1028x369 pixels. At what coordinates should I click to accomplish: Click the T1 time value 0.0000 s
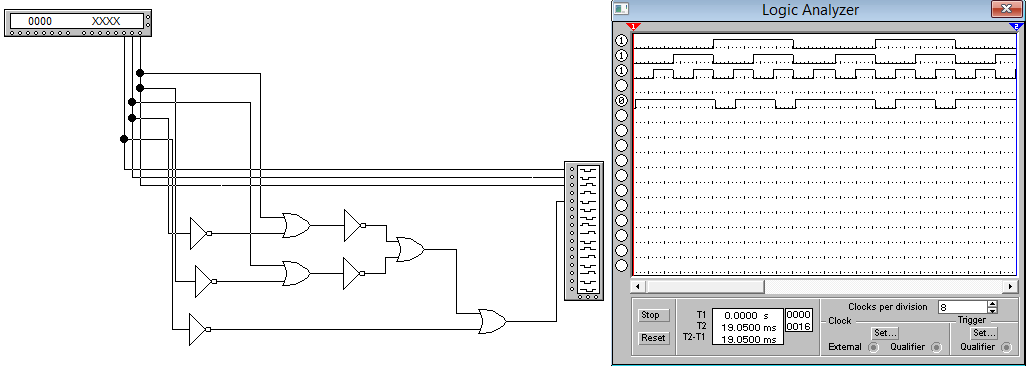[x=747, y=316]
